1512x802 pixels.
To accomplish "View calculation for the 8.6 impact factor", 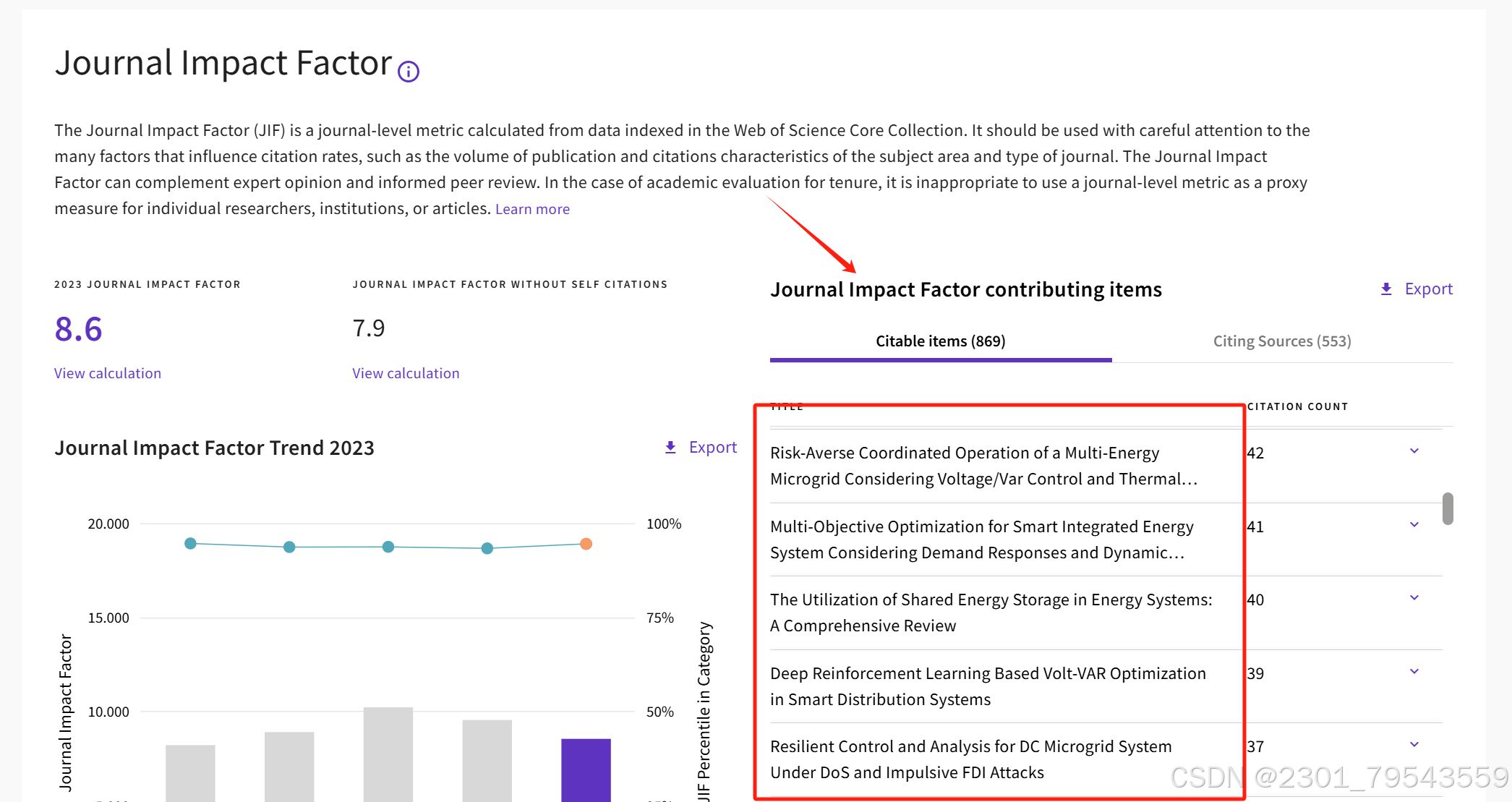I will (108, 373).
